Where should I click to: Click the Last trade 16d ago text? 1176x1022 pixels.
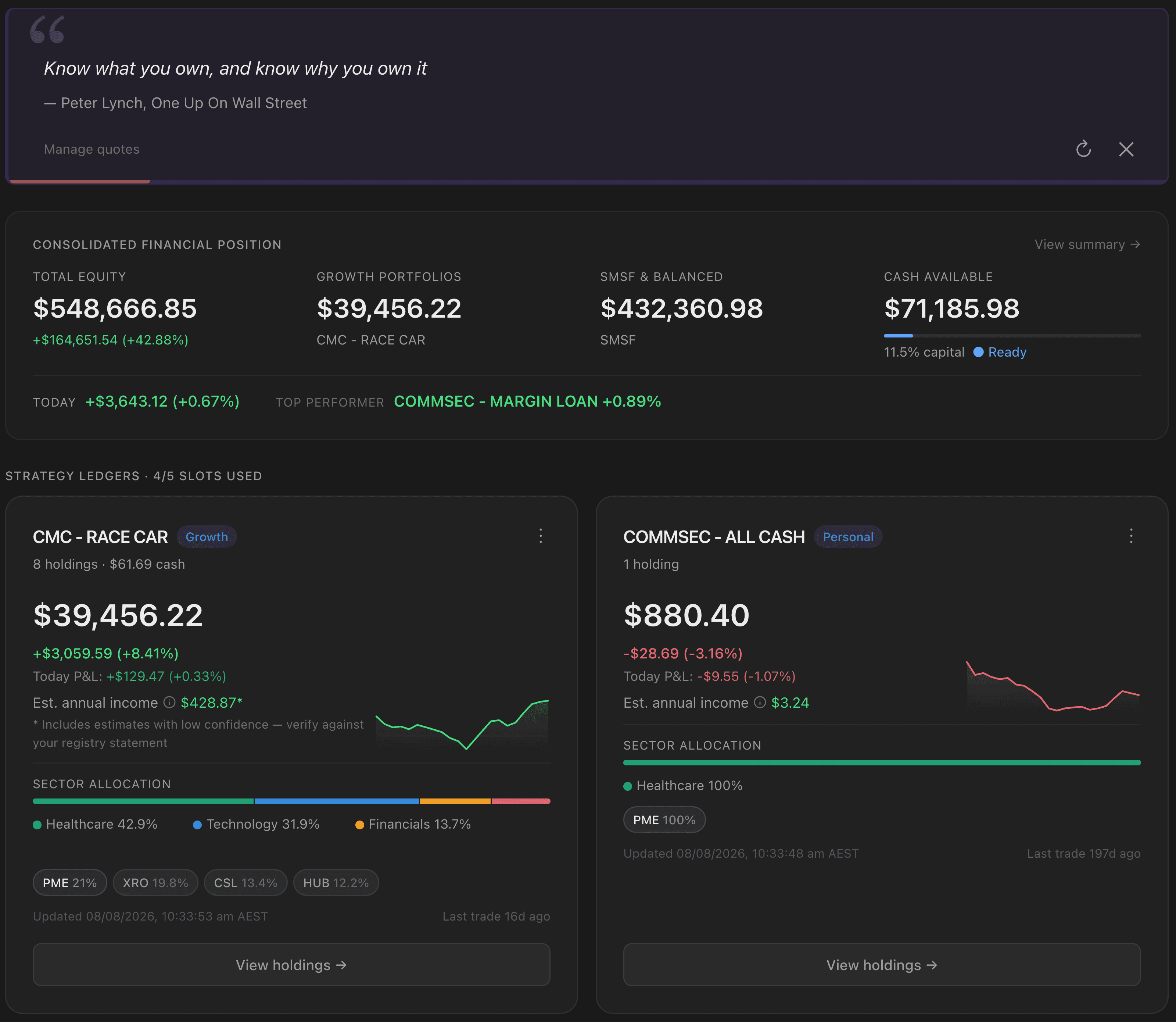496,916
